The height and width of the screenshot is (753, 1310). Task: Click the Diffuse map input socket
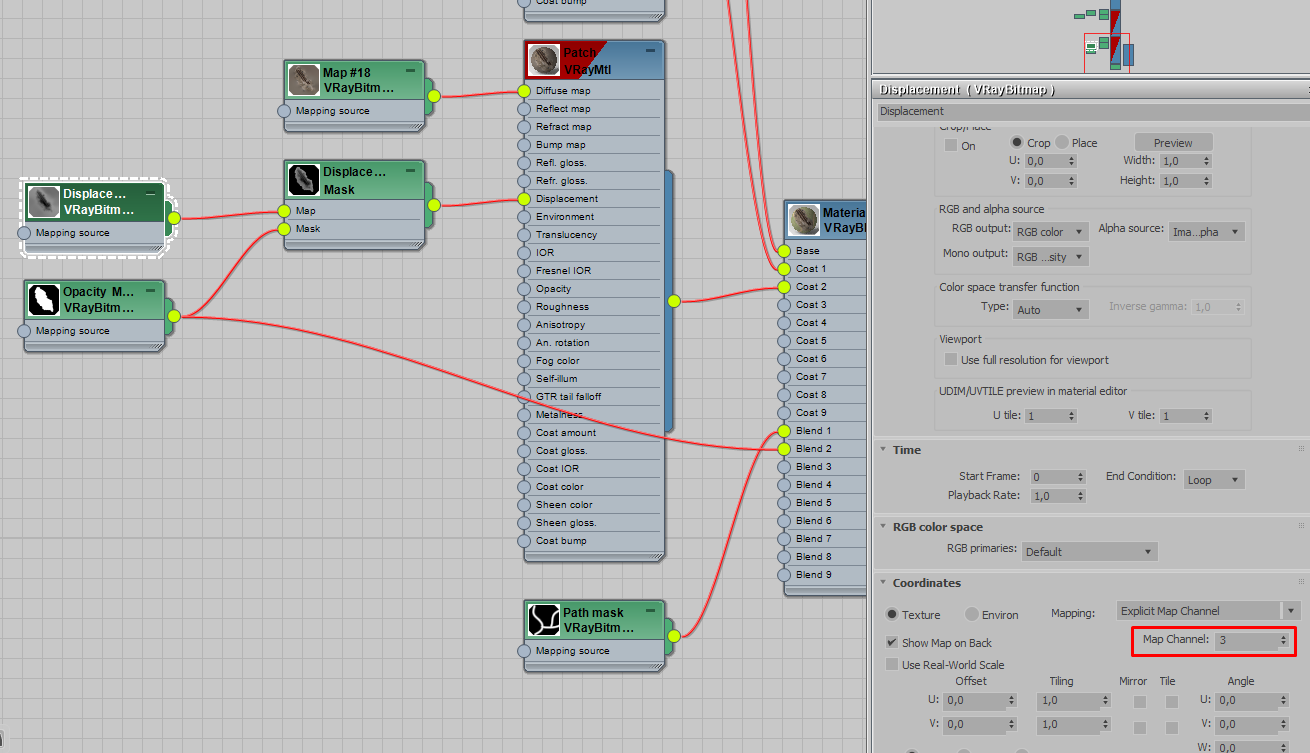point(524,91)
